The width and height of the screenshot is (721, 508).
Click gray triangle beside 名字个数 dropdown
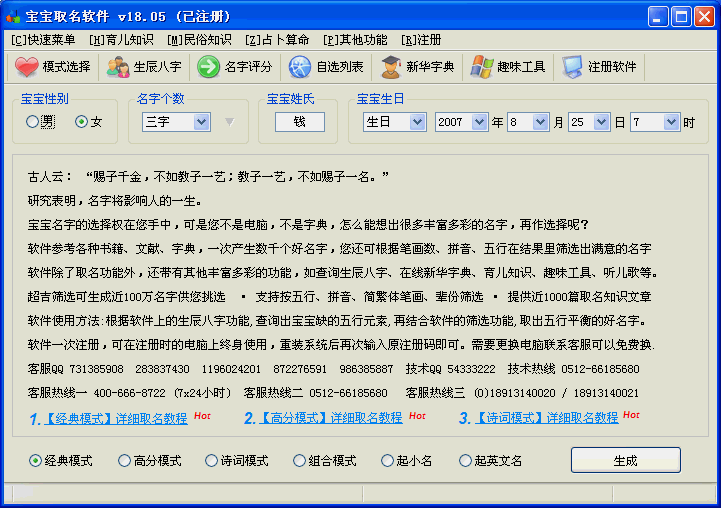[229, 122]
